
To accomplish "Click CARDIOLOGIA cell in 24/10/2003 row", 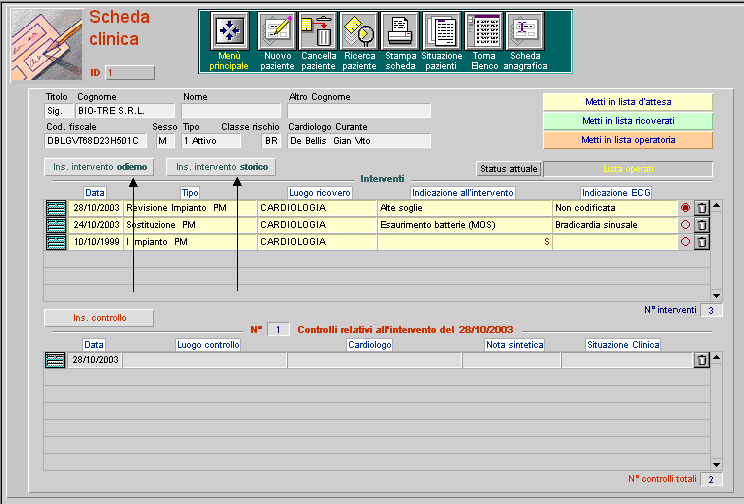I will pos(317,225).
